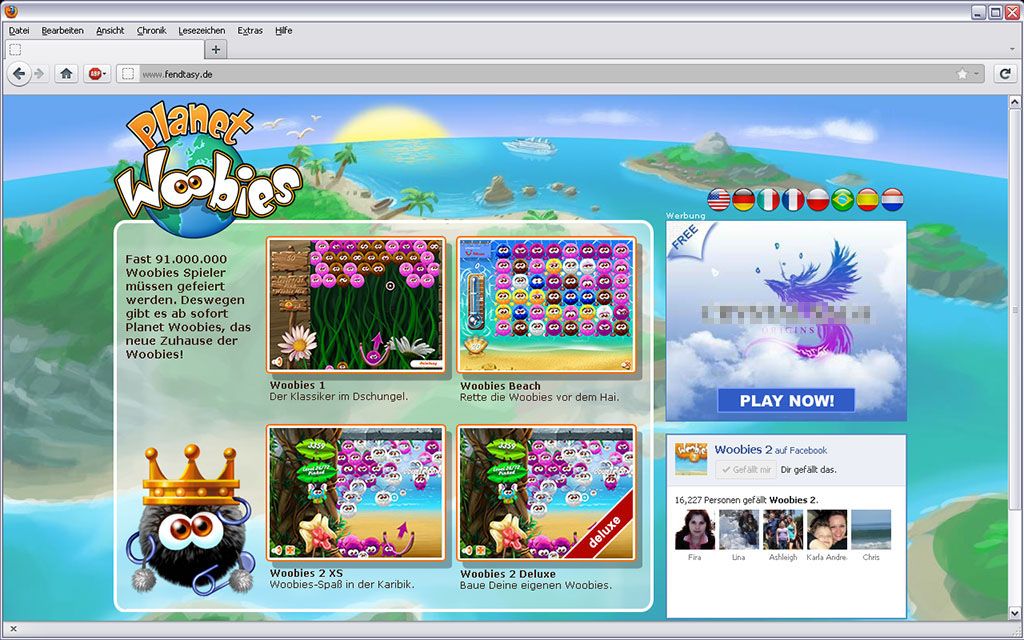Click 'Woobies-Spaß in der Karibik.' text

342,584
